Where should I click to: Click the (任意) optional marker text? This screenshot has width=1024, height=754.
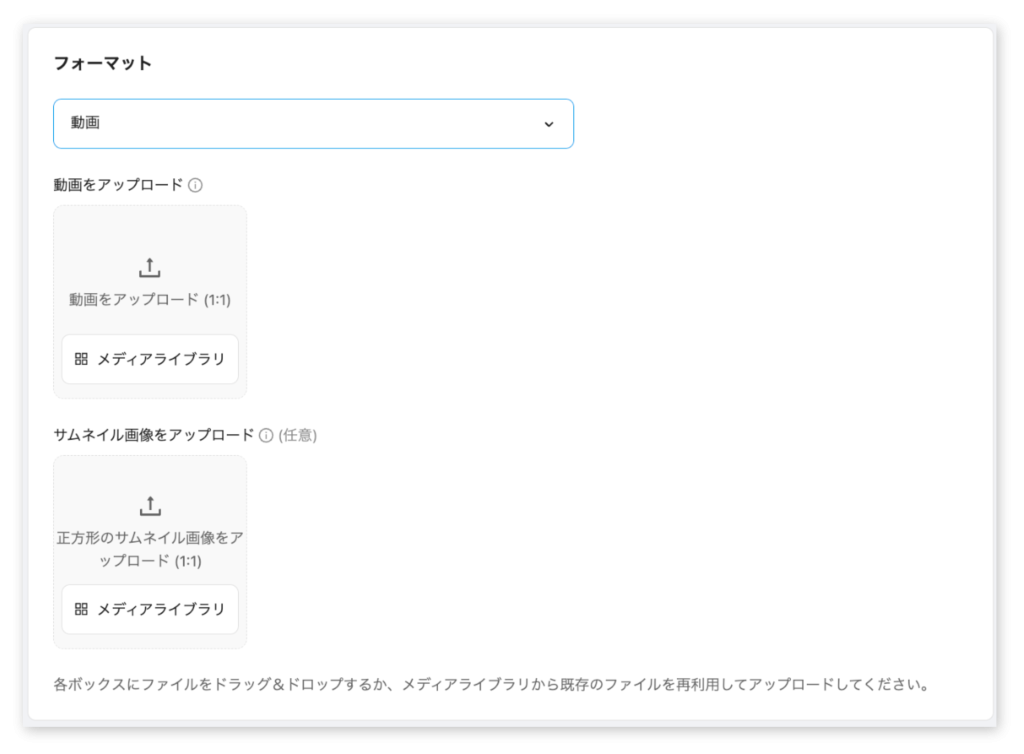point(297,435)
